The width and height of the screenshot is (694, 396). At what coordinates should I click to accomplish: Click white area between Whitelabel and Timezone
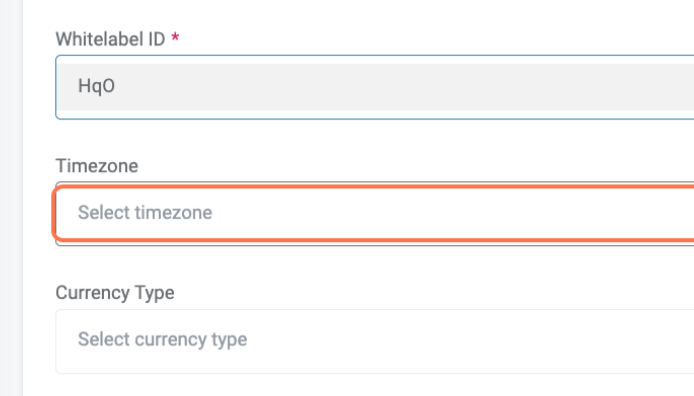coord(374,138)
